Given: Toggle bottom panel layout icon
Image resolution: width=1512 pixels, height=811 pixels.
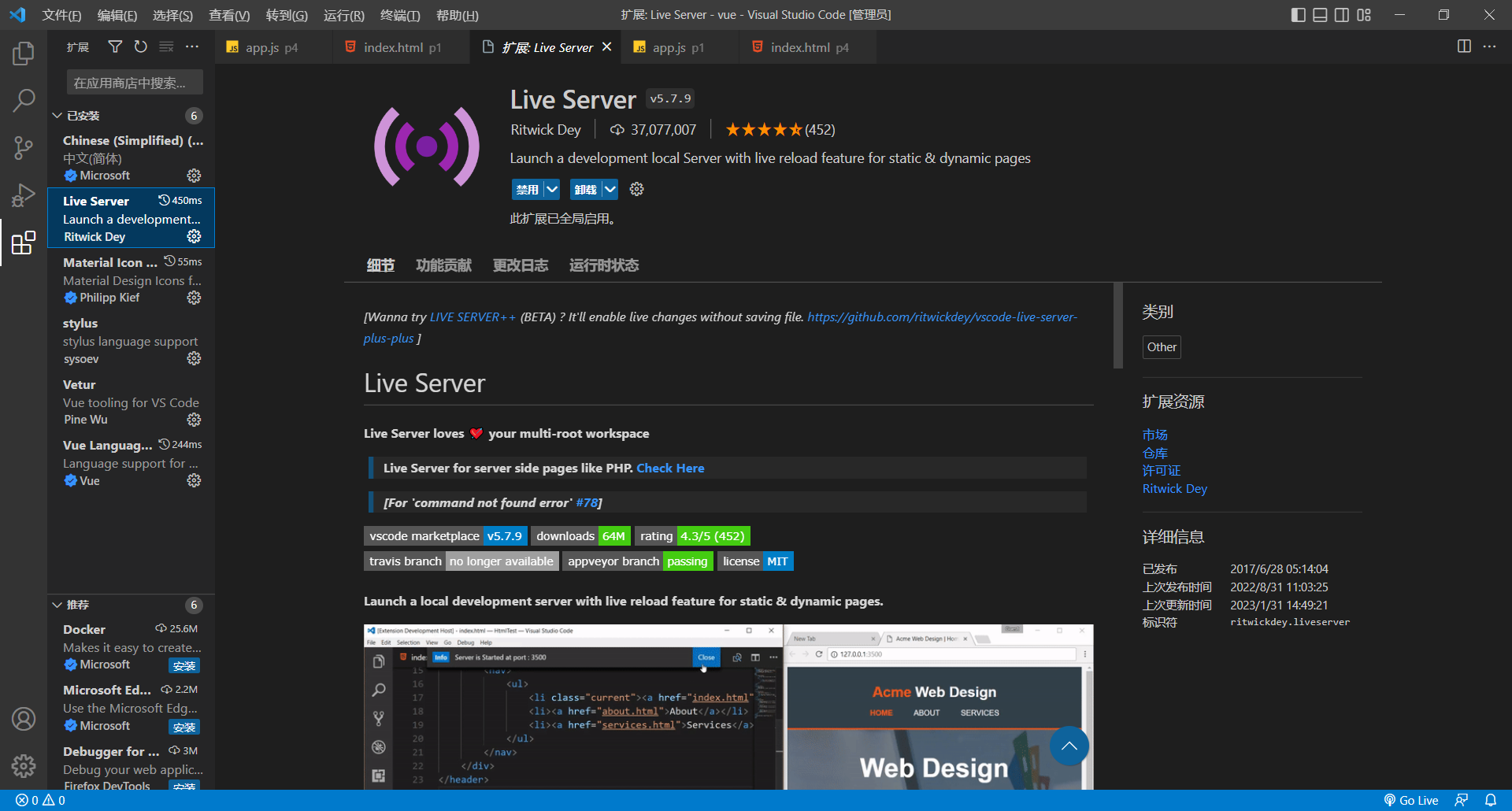Looking at the screenshot, I should coord(1320,15).
